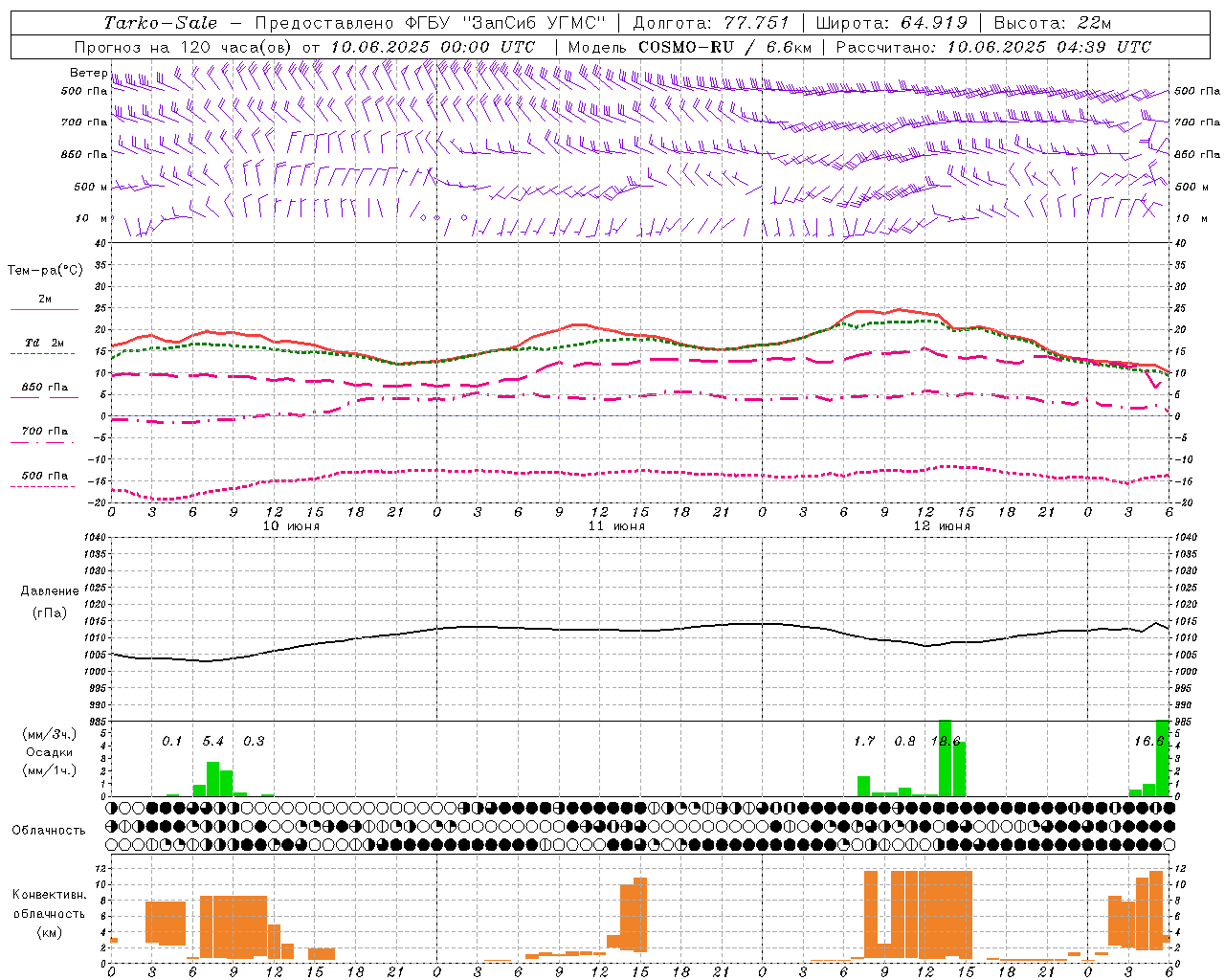Click the Tarko-Sale station title
The width and height of the screenshot is (1225, 980).
160,23
